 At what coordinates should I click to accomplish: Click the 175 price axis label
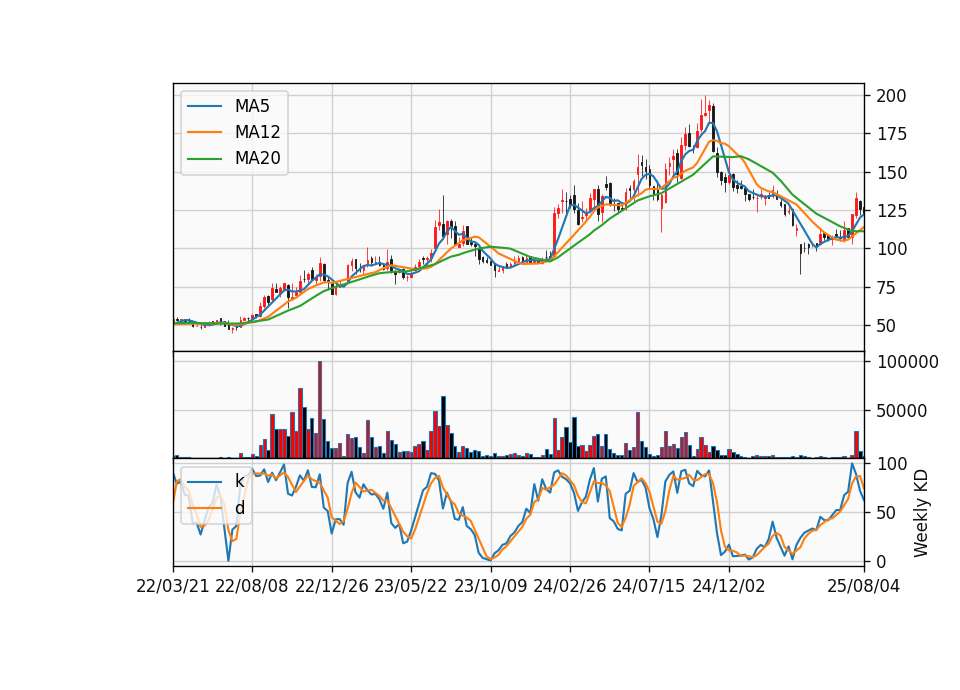(891, 134)
